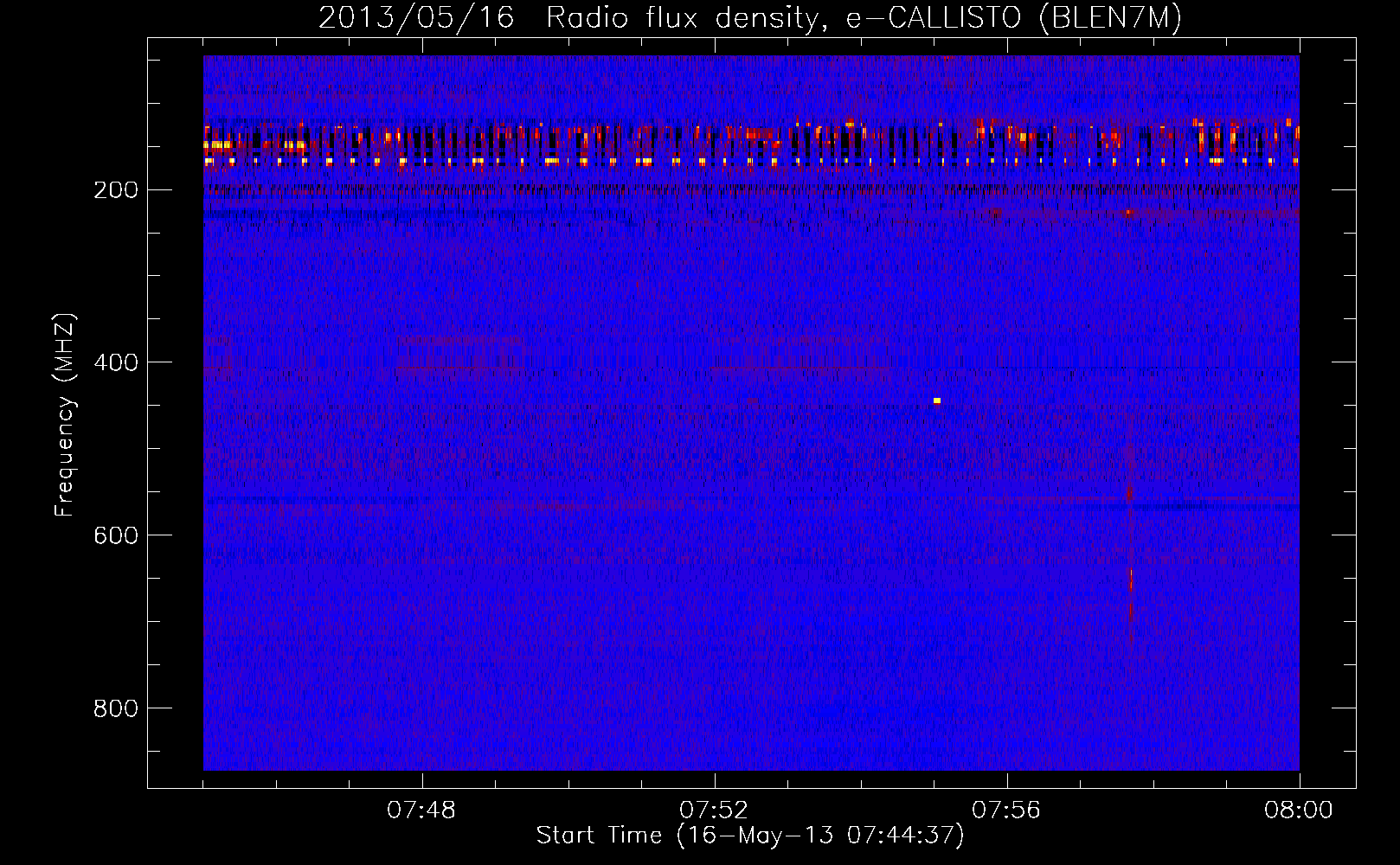Click the plot title "Radio flux density, e-CALLISTO (BLEN7M)"
Screen dimensions: 1400x865
pyautogui.click(x=864, y=18)
